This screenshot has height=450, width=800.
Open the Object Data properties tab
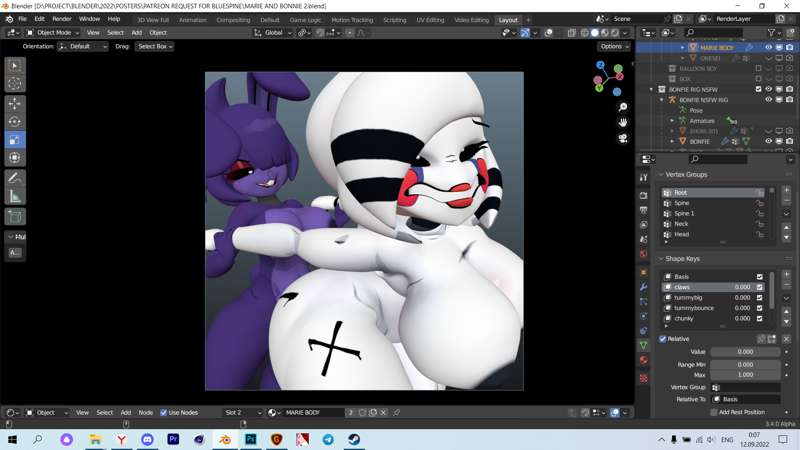point(643,345)
